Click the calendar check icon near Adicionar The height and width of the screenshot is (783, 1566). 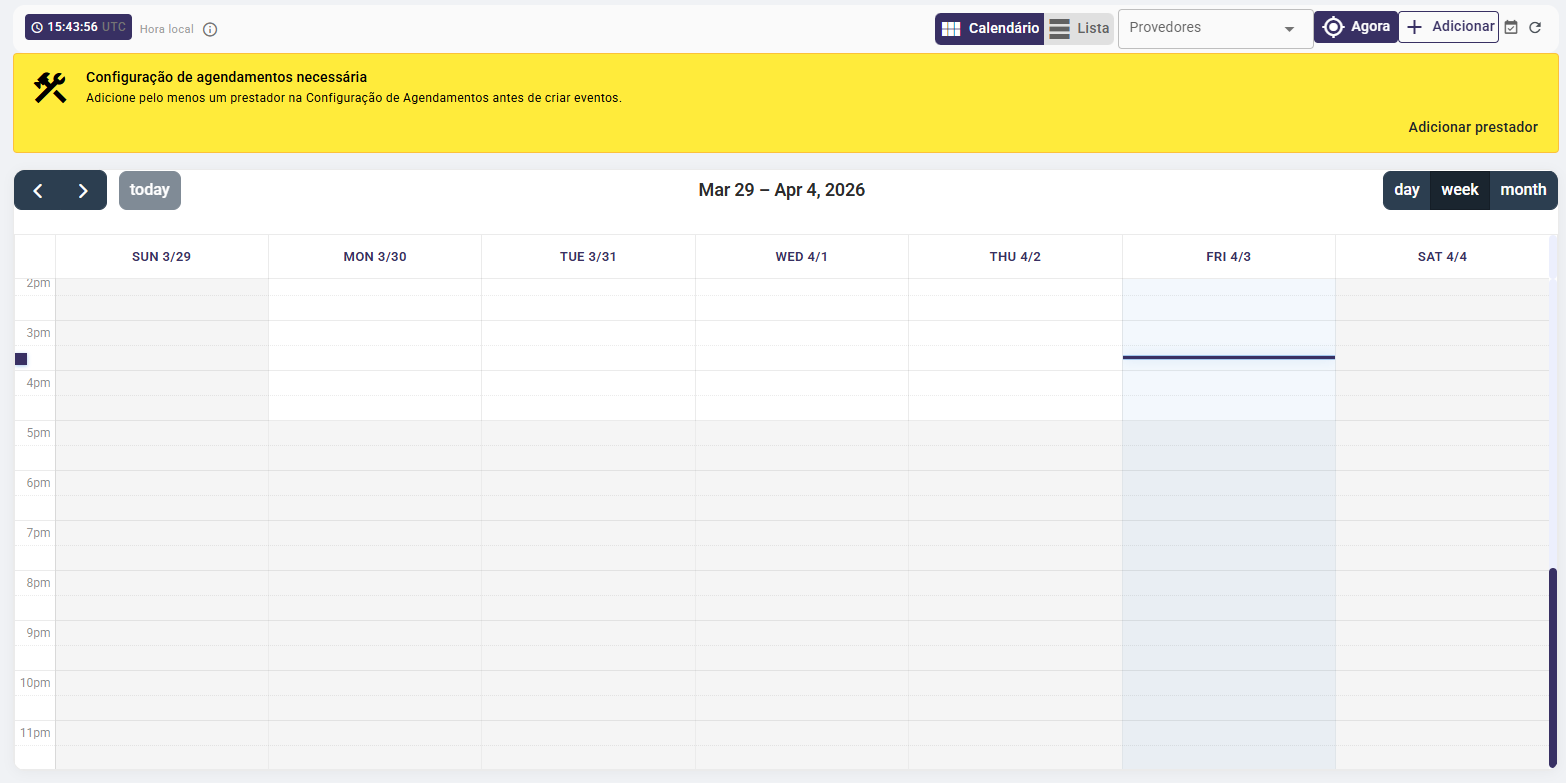click(1511, 28)
